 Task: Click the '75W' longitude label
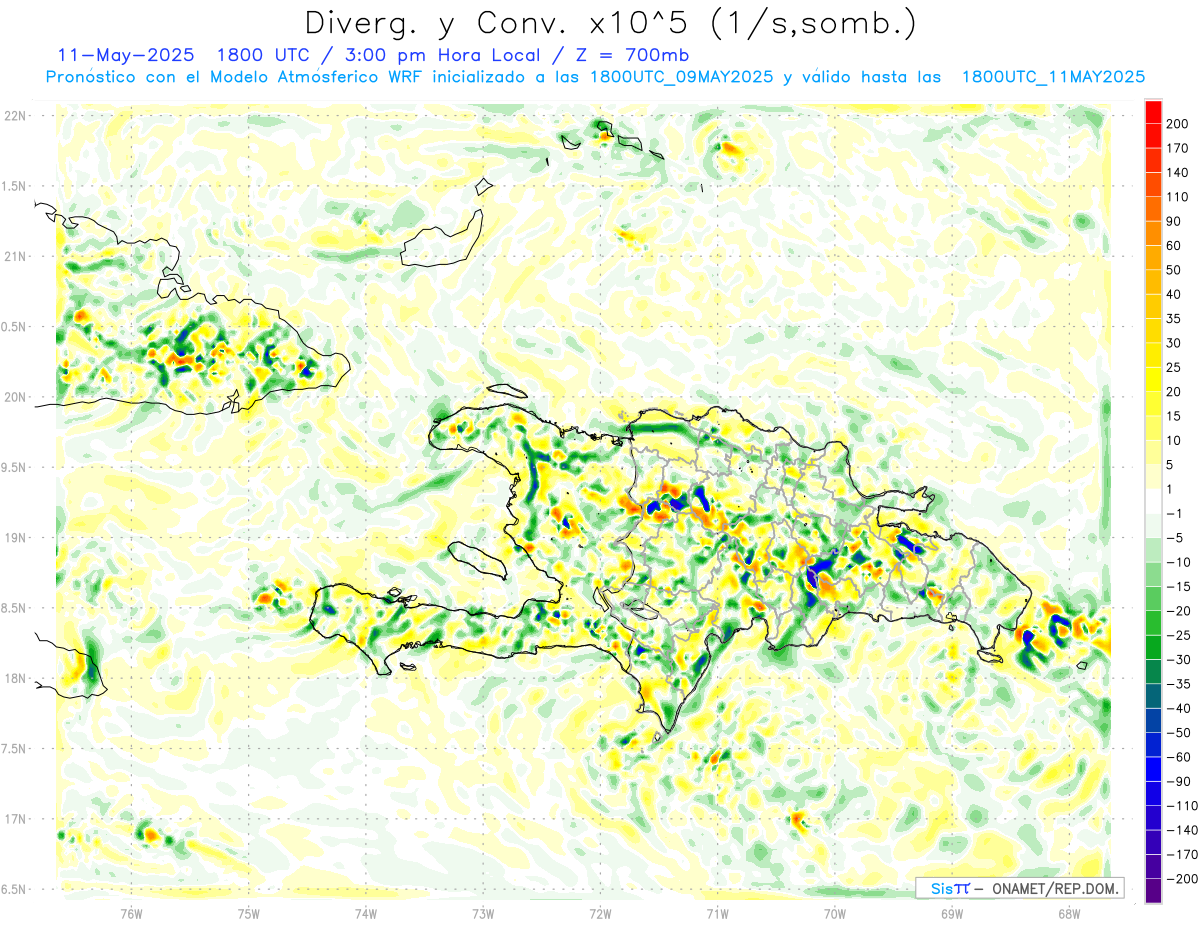tap(249, 912)
